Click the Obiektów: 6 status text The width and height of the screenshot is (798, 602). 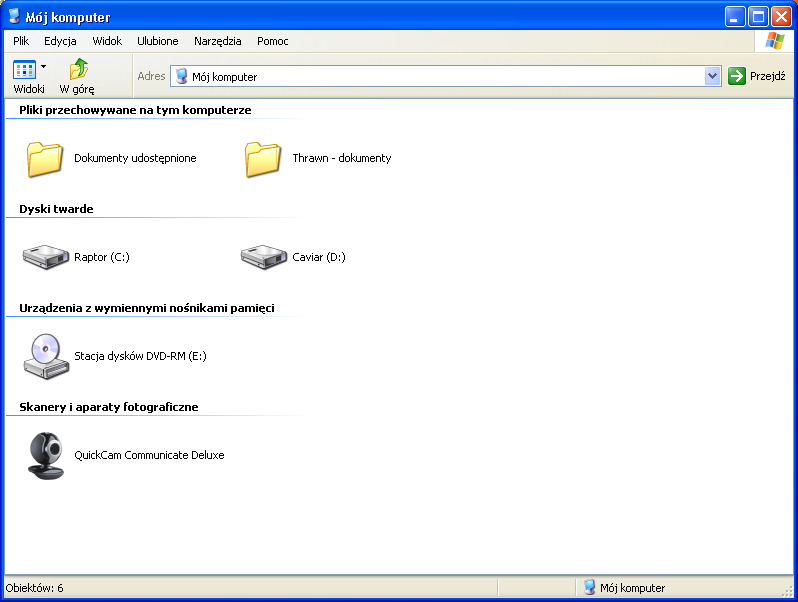pos(34,588)
